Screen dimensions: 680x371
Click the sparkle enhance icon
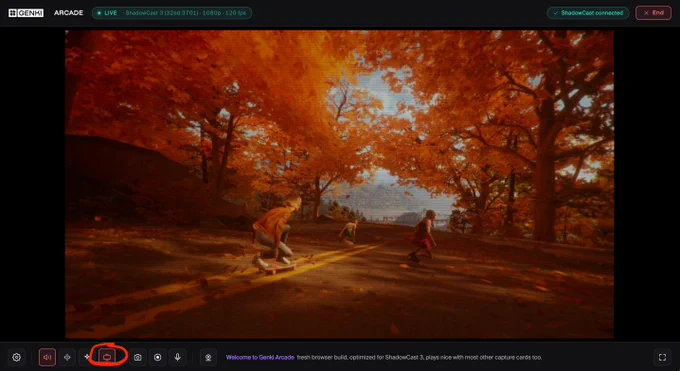click(x=87, y=357)
